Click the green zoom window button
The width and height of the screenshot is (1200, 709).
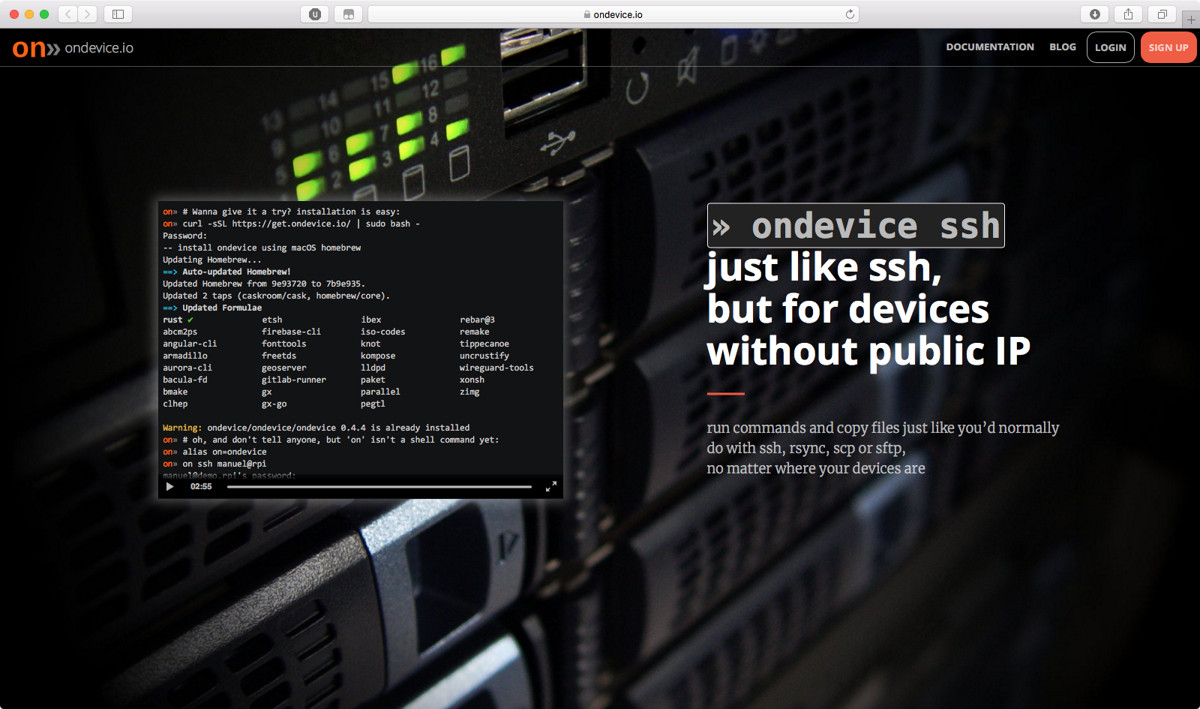44,14
